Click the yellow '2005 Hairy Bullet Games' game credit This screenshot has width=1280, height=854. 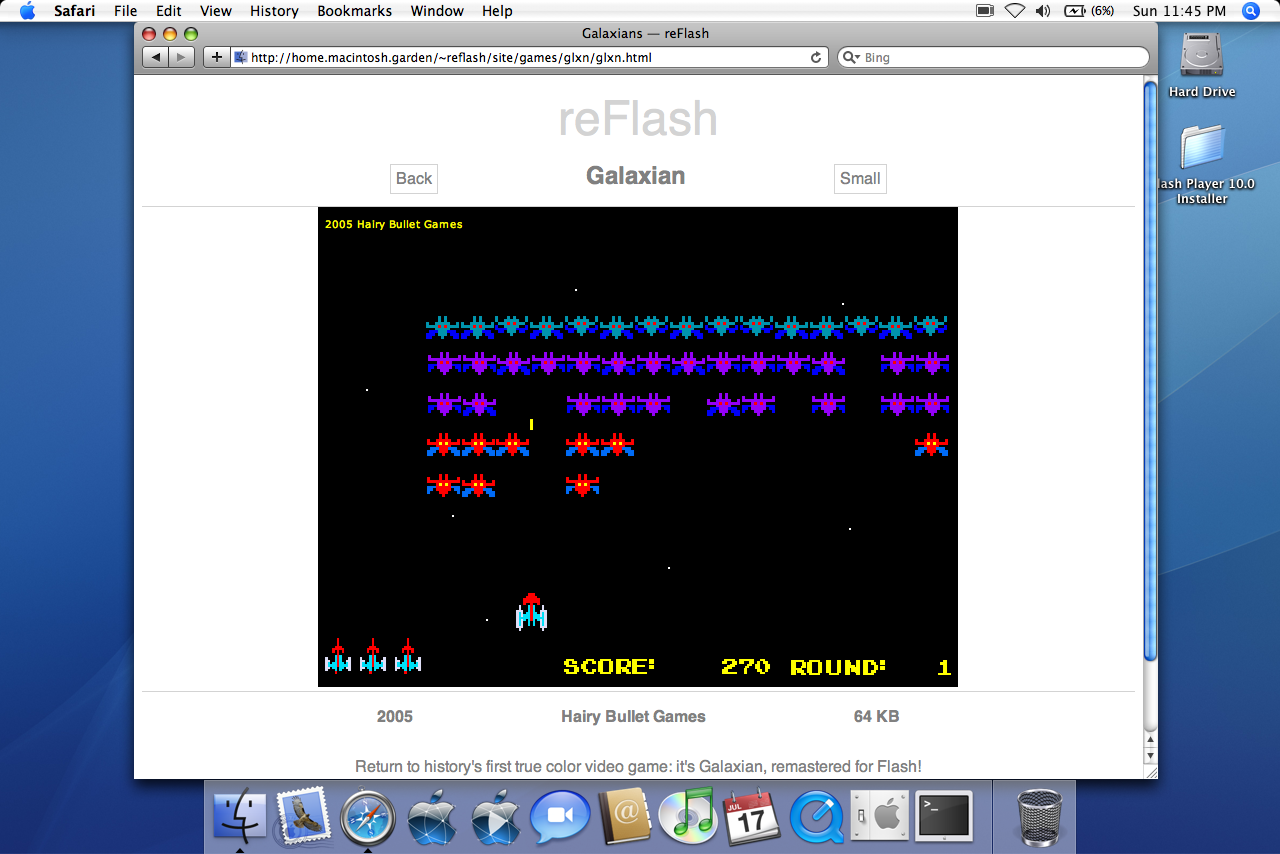tap(394, 224)
